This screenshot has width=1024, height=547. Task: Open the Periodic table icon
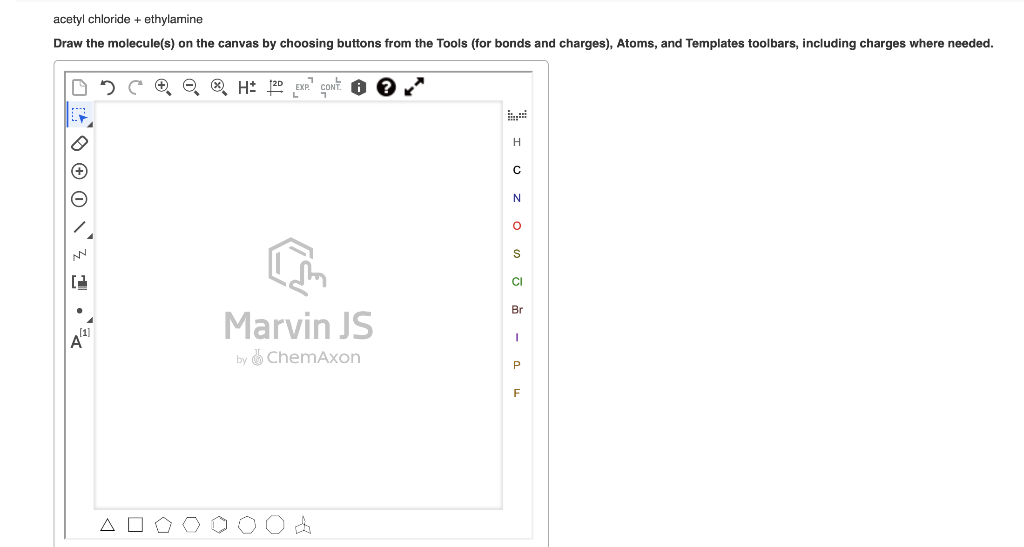517,116
